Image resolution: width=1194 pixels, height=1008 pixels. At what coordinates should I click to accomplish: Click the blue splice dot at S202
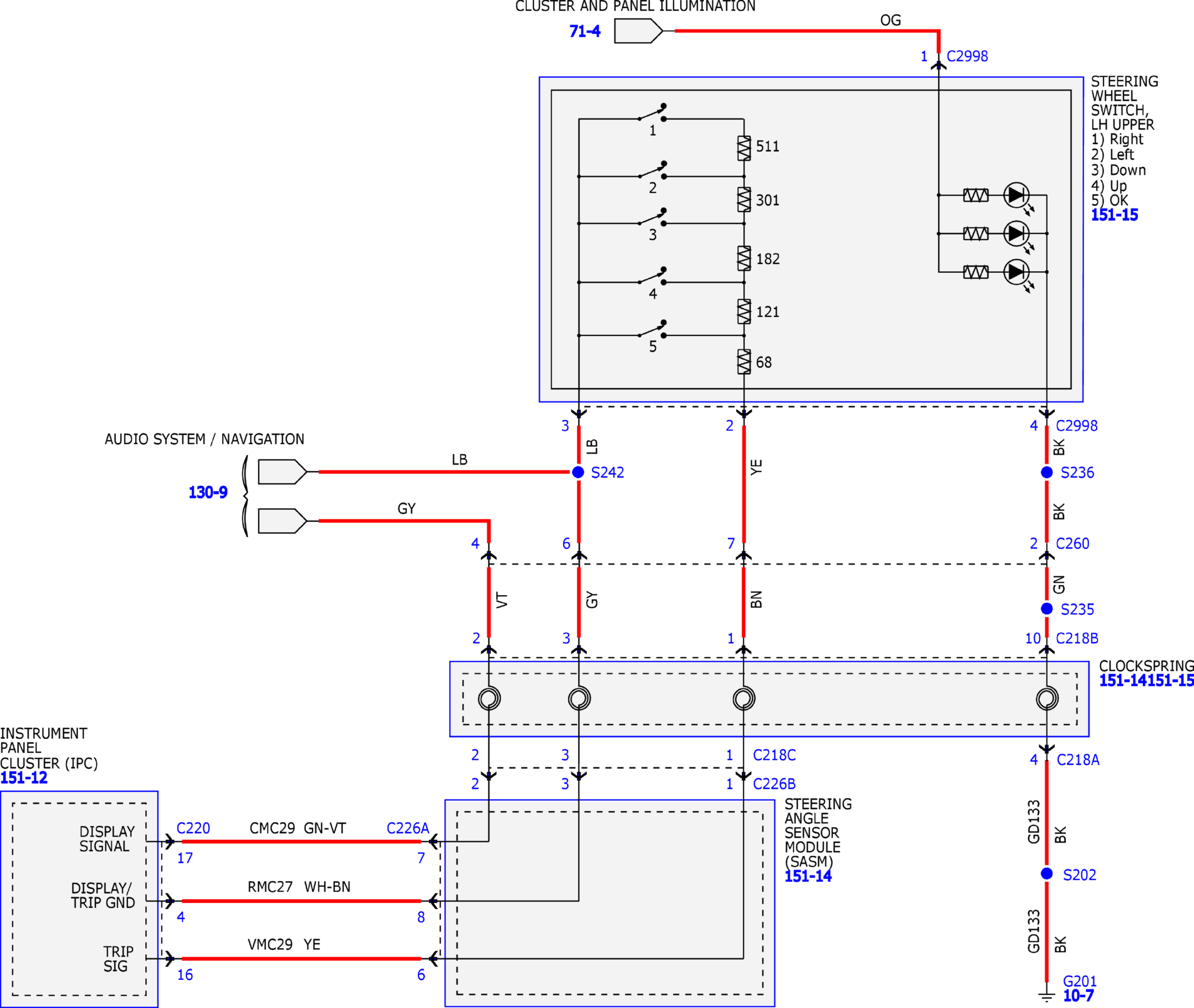click(1047, 874)
